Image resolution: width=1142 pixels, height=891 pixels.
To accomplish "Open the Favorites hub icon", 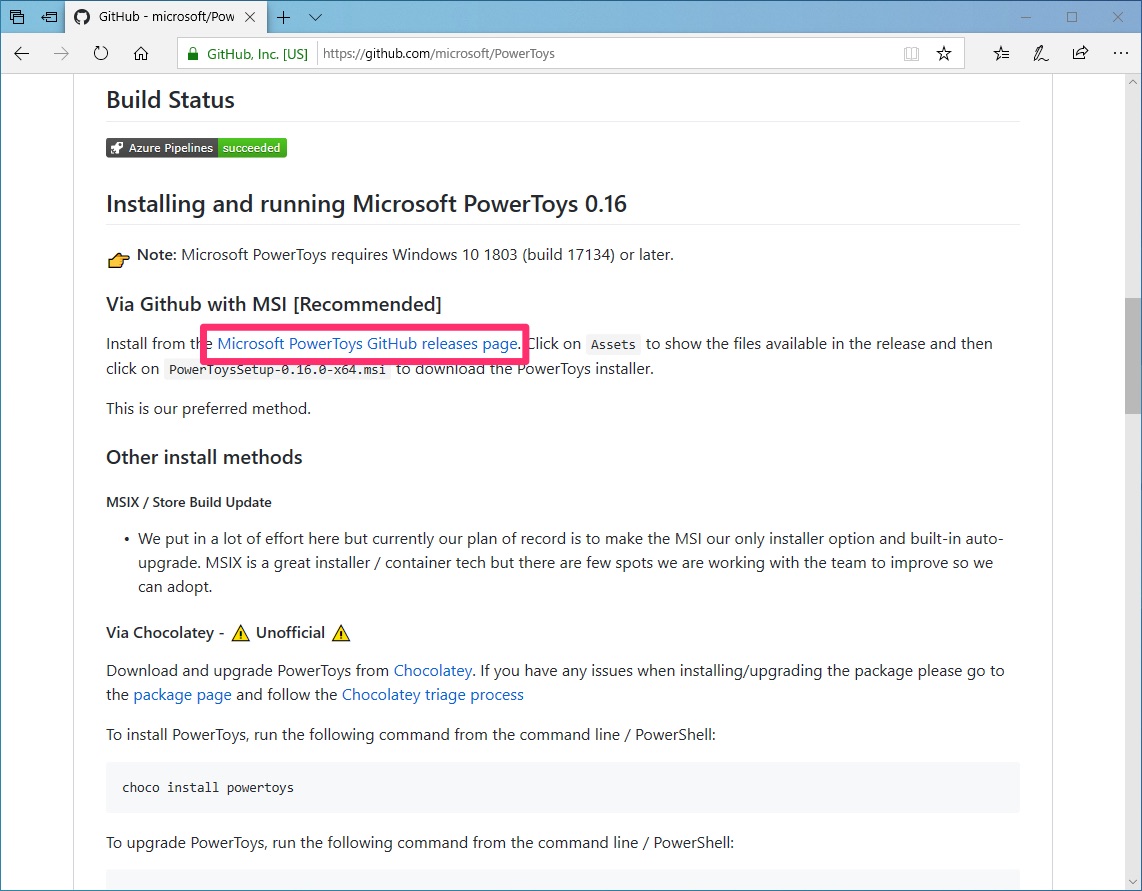I will (1001, 53).
